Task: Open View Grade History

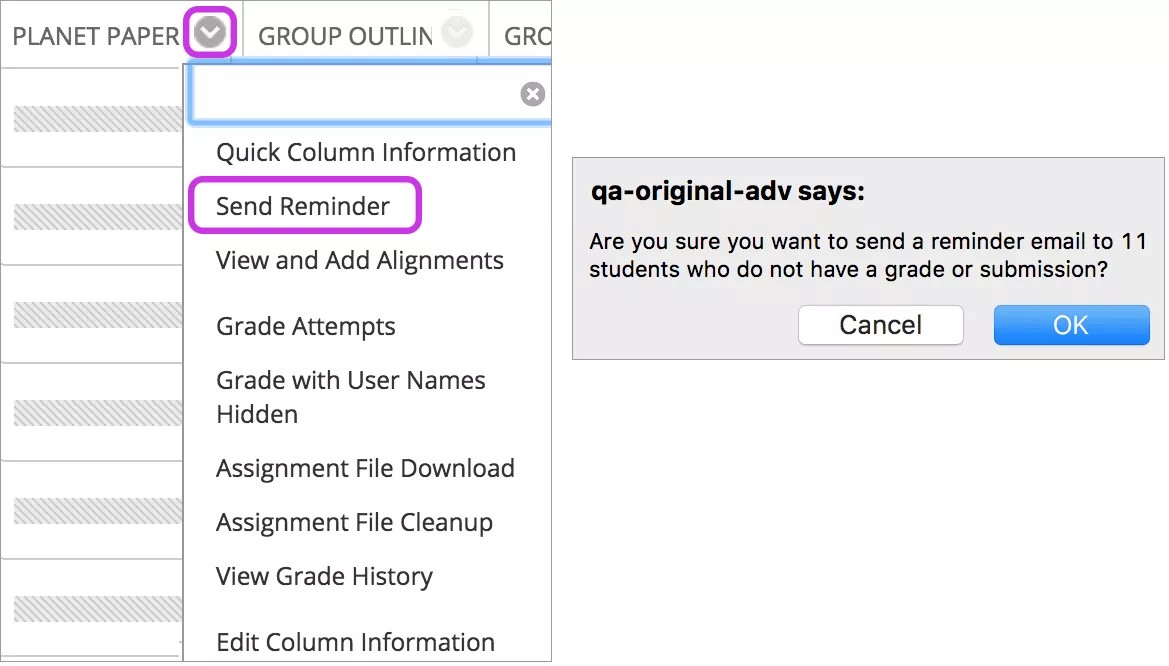Action: pyautogui.click(x=324, y=576)
